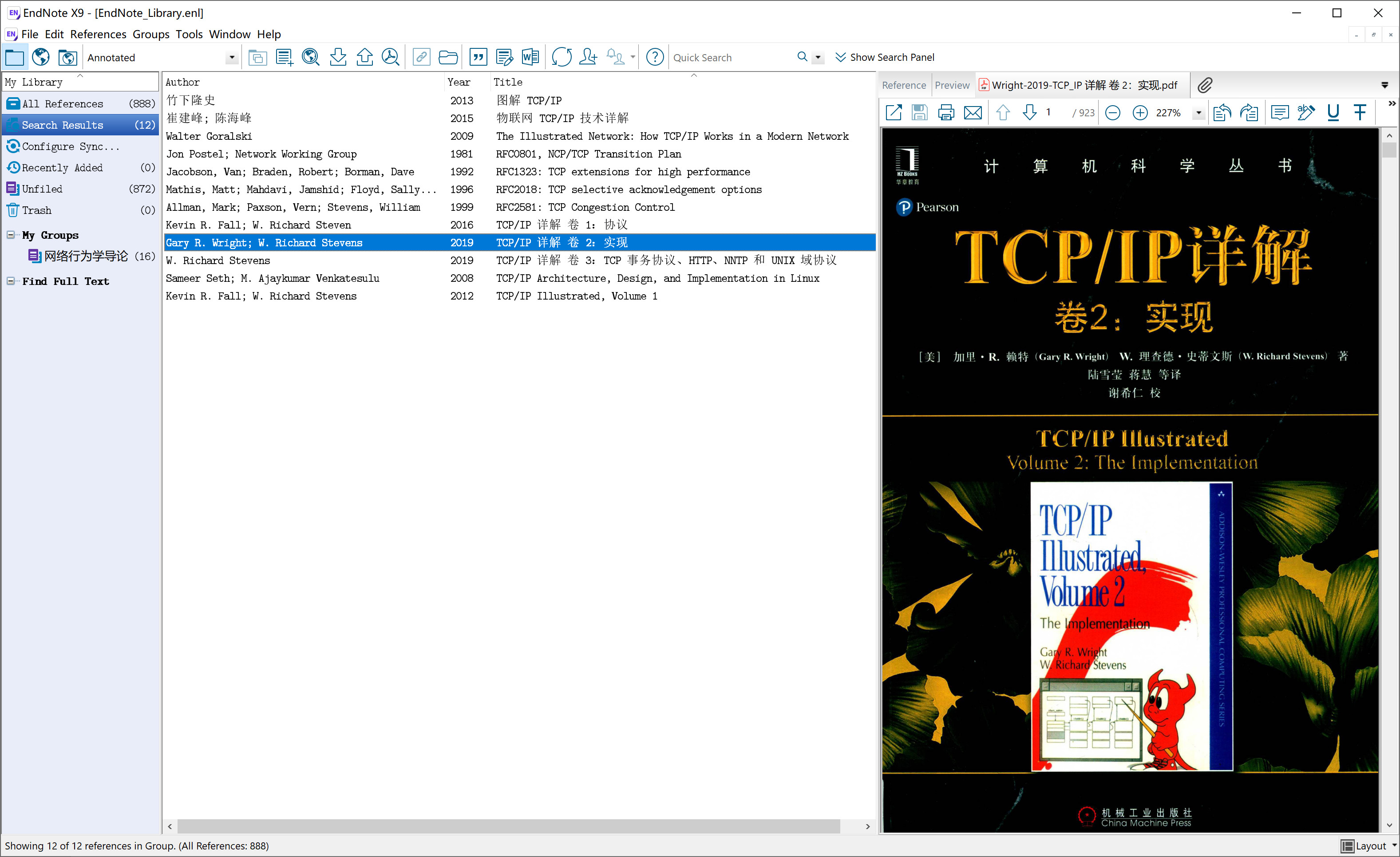Open Online Search globe-magnifier icon

click(x=311, y=57)
